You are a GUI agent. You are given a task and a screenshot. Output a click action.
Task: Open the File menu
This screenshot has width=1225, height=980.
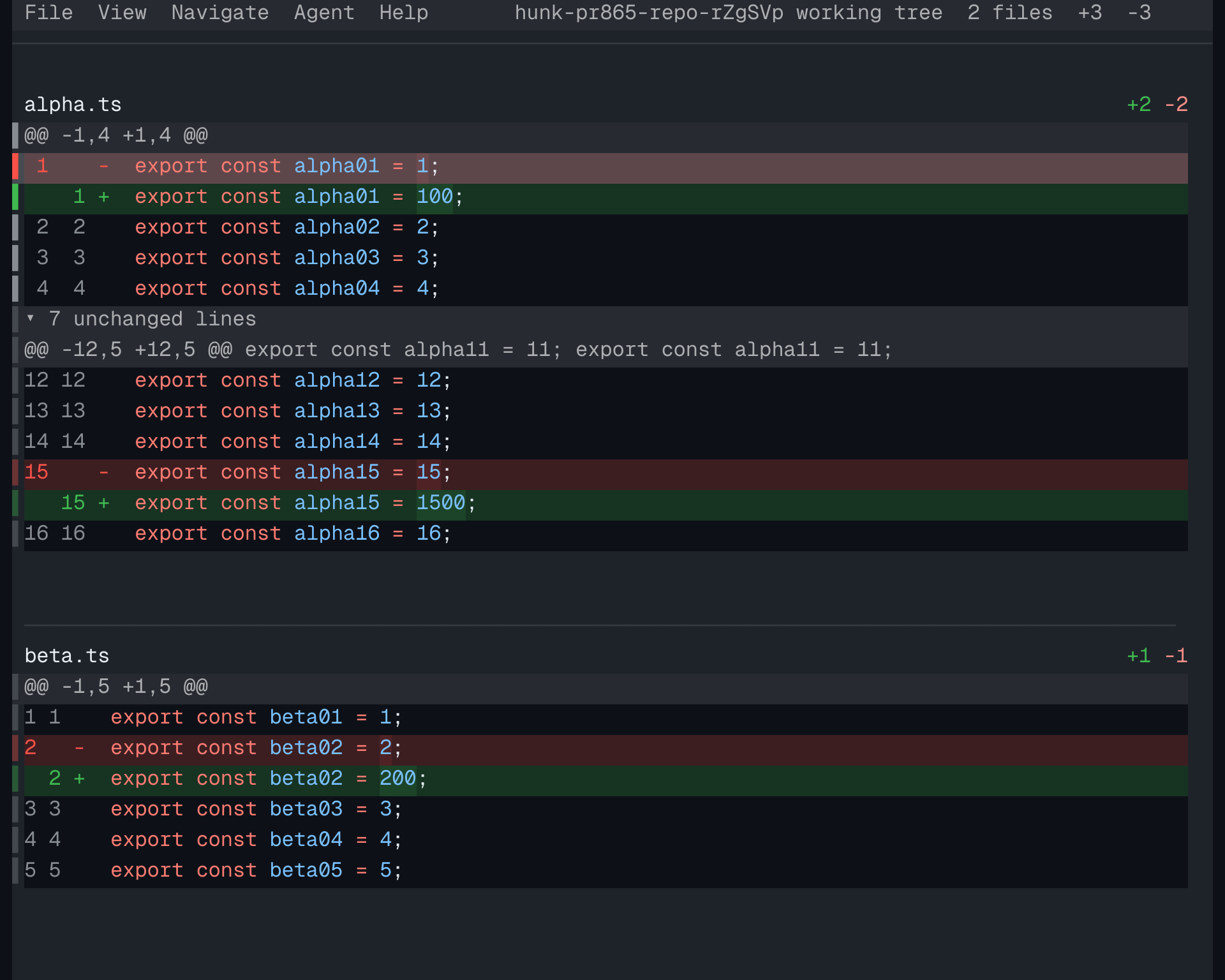tap(48, 13)
